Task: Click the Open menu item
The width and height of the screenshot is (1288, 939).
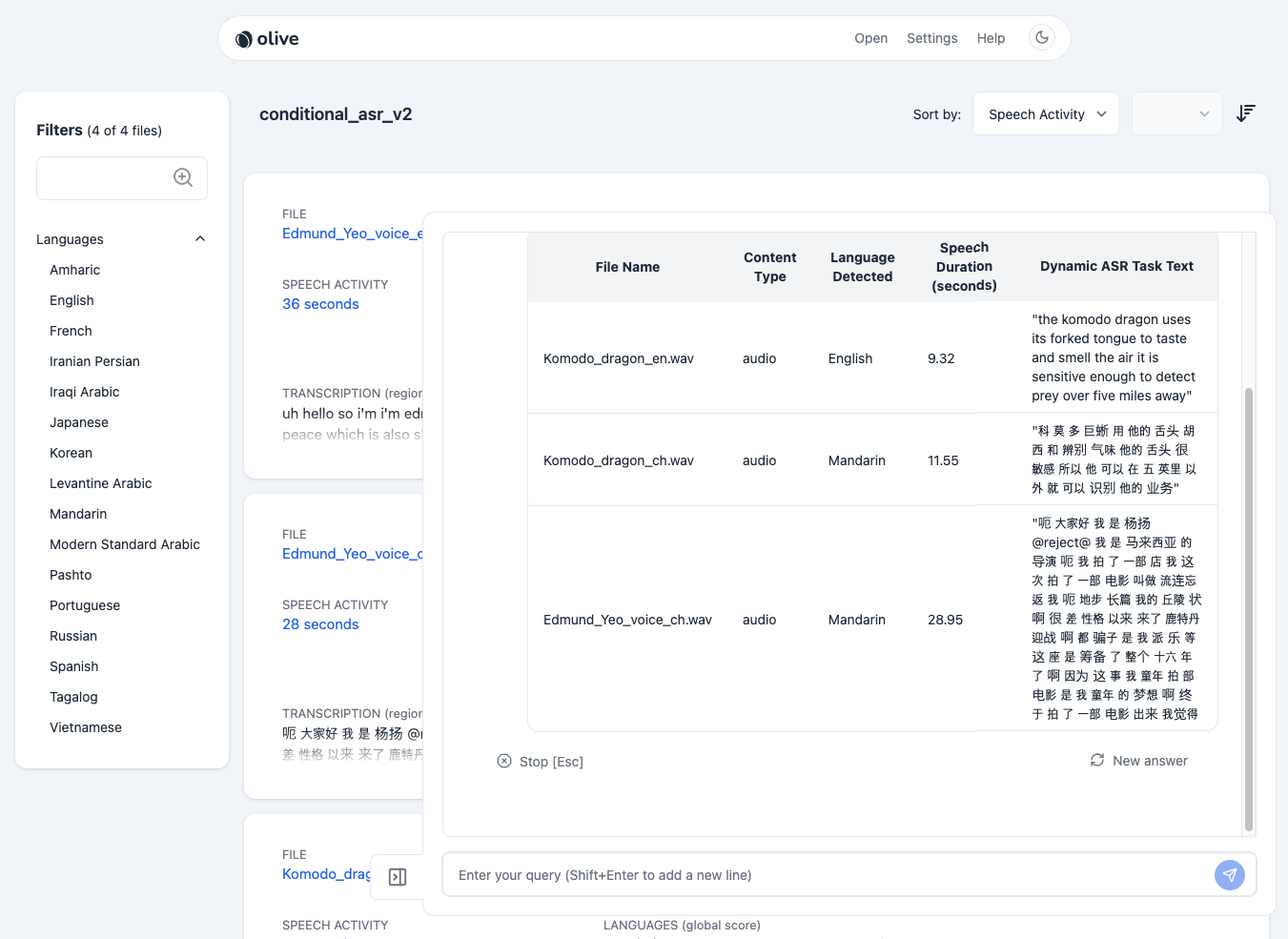Action: coord(870,38)
